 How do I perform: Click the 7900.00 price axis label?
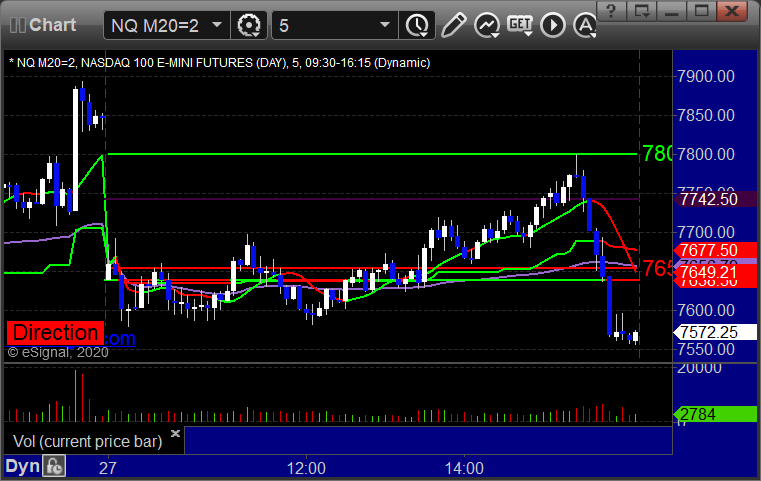pyautogui.click(x=706, y=76)
